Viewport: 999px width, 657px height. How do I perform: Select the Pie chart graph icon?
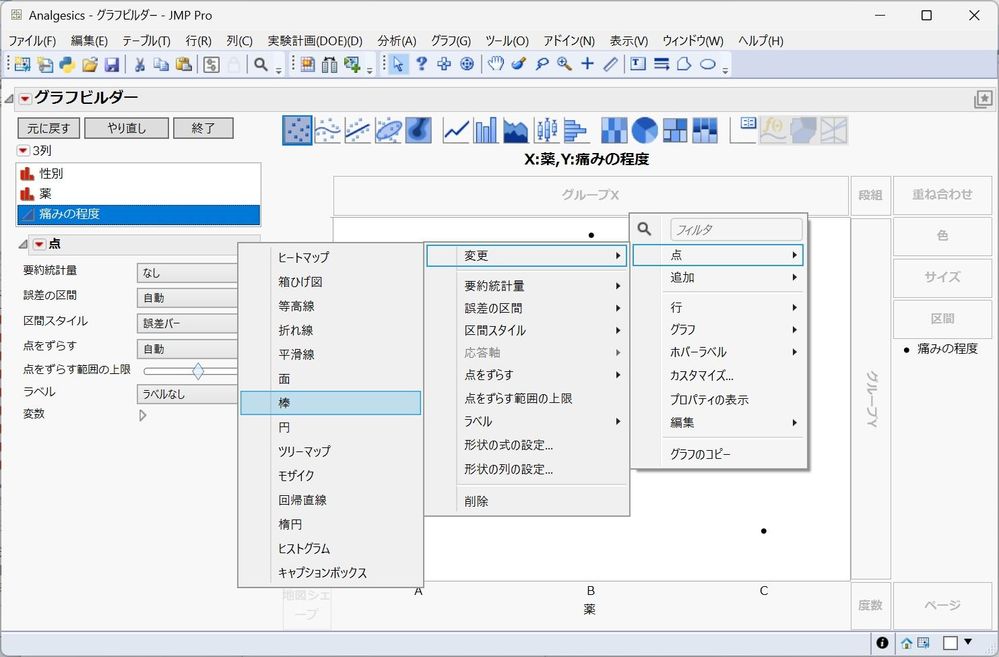pos(645,130)
